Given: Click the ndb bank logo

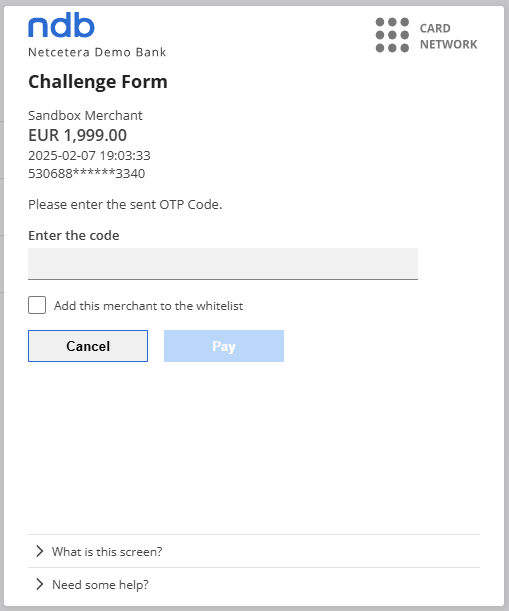Looking at the screenshot, I should (x=61, y=25).
